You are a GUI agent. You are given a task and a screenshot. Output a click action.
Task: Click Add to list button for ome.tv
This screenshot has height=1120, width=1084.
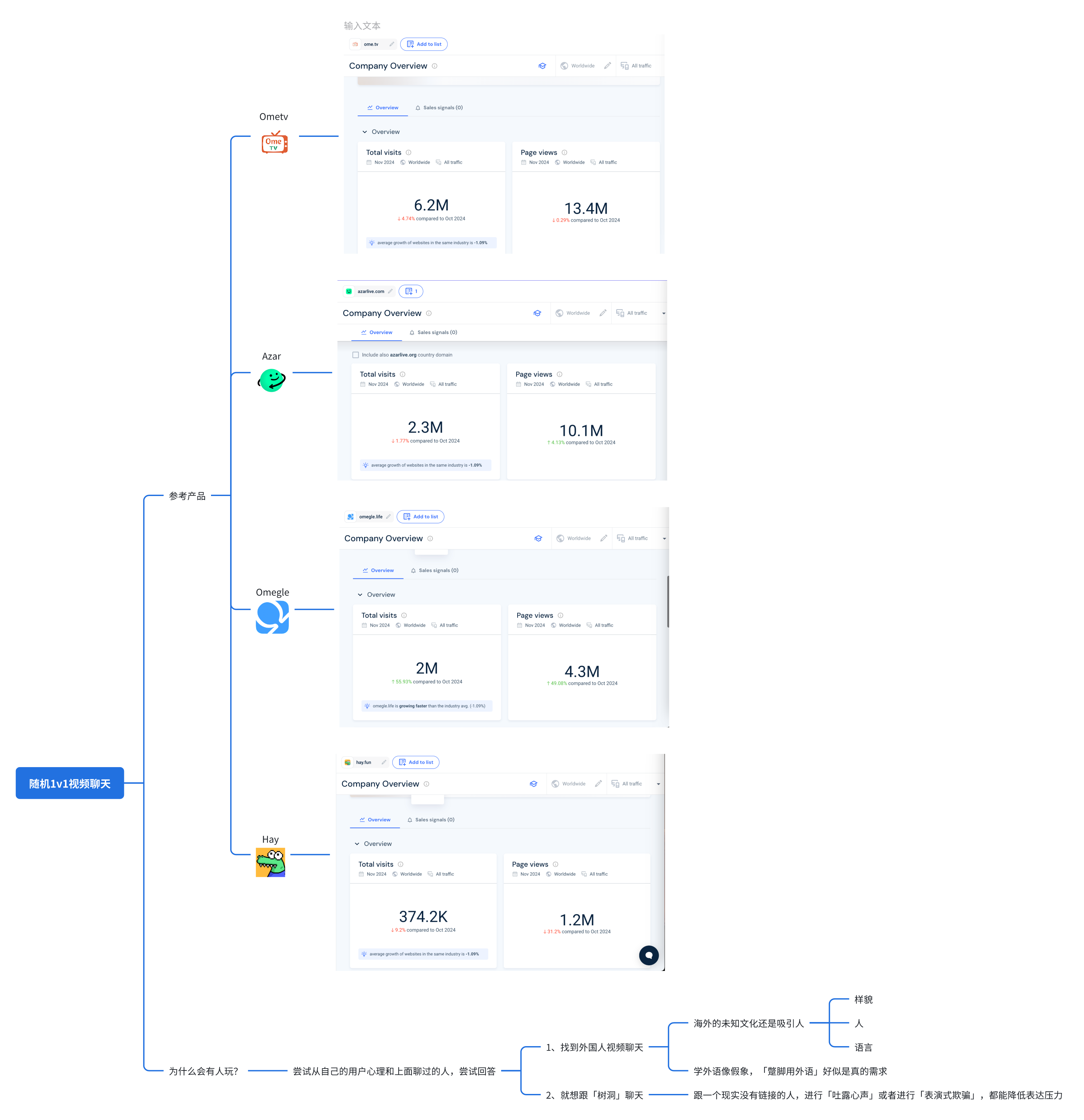tap(423, 44)
